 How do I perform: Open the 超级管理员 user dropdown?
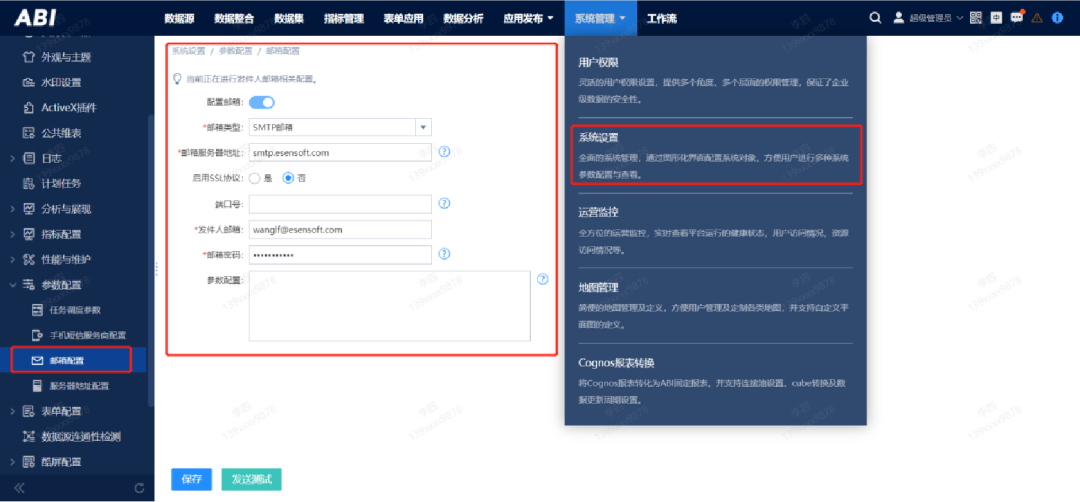tap(927, 18)
